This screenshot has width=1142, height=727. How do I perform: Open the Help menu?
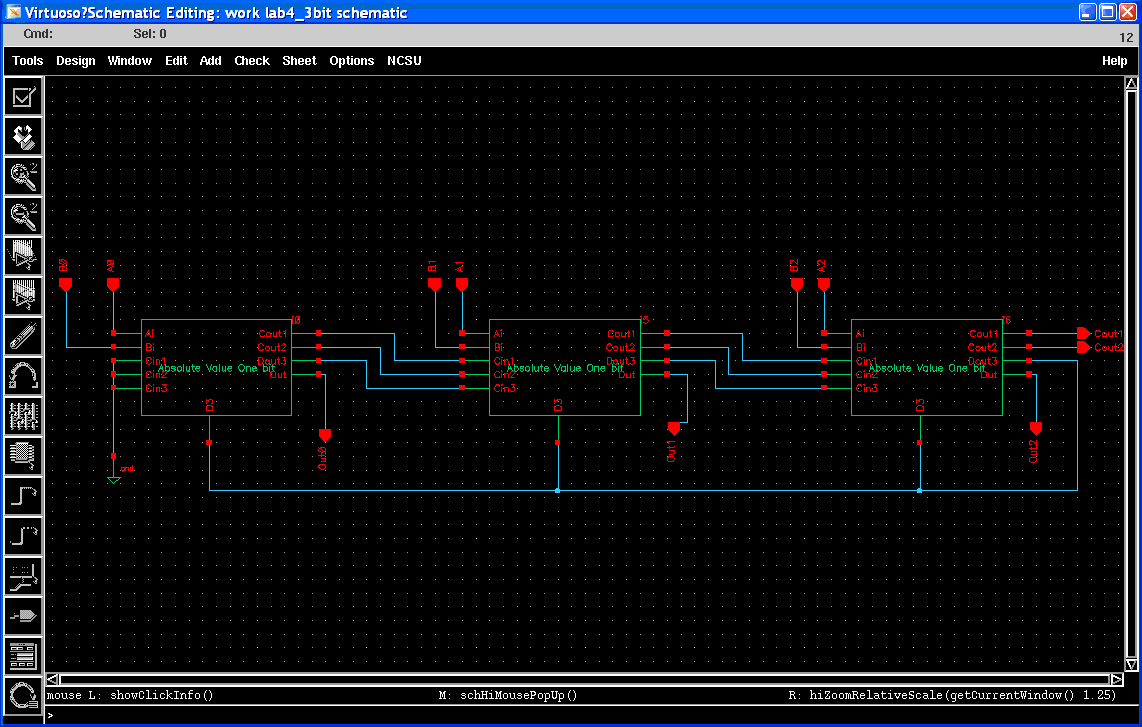tap(1114, 61)
